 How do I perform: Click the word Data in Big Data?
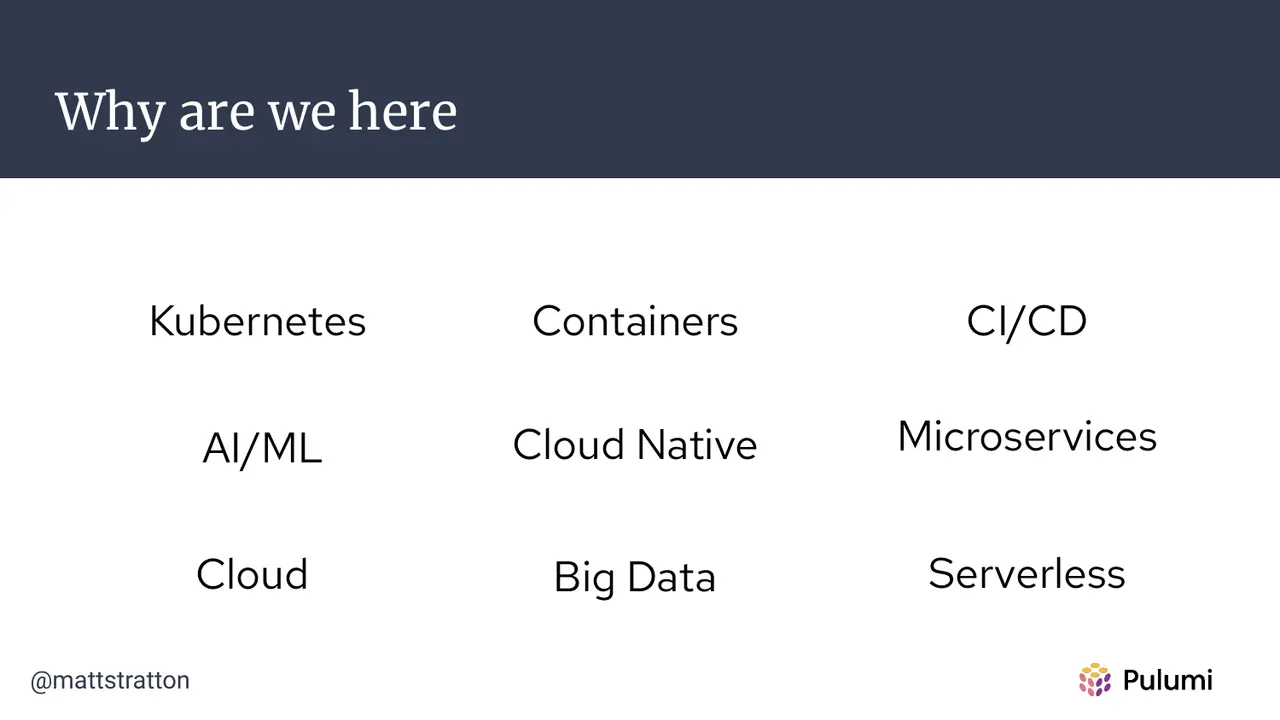tap(671, 577)
